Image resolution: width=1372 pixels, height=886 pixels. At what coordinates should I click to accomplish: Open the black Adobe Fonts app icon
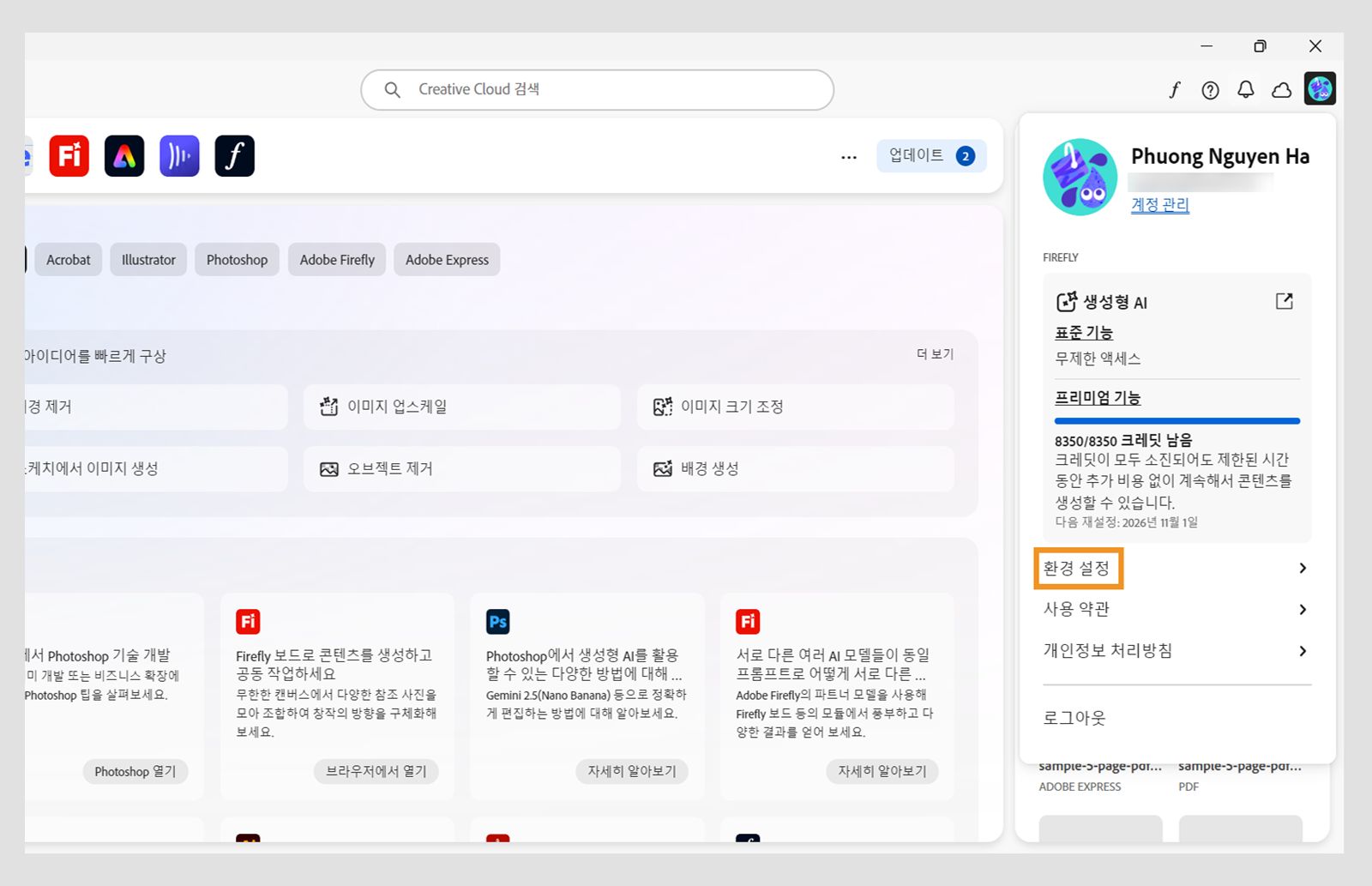point(234,156)
